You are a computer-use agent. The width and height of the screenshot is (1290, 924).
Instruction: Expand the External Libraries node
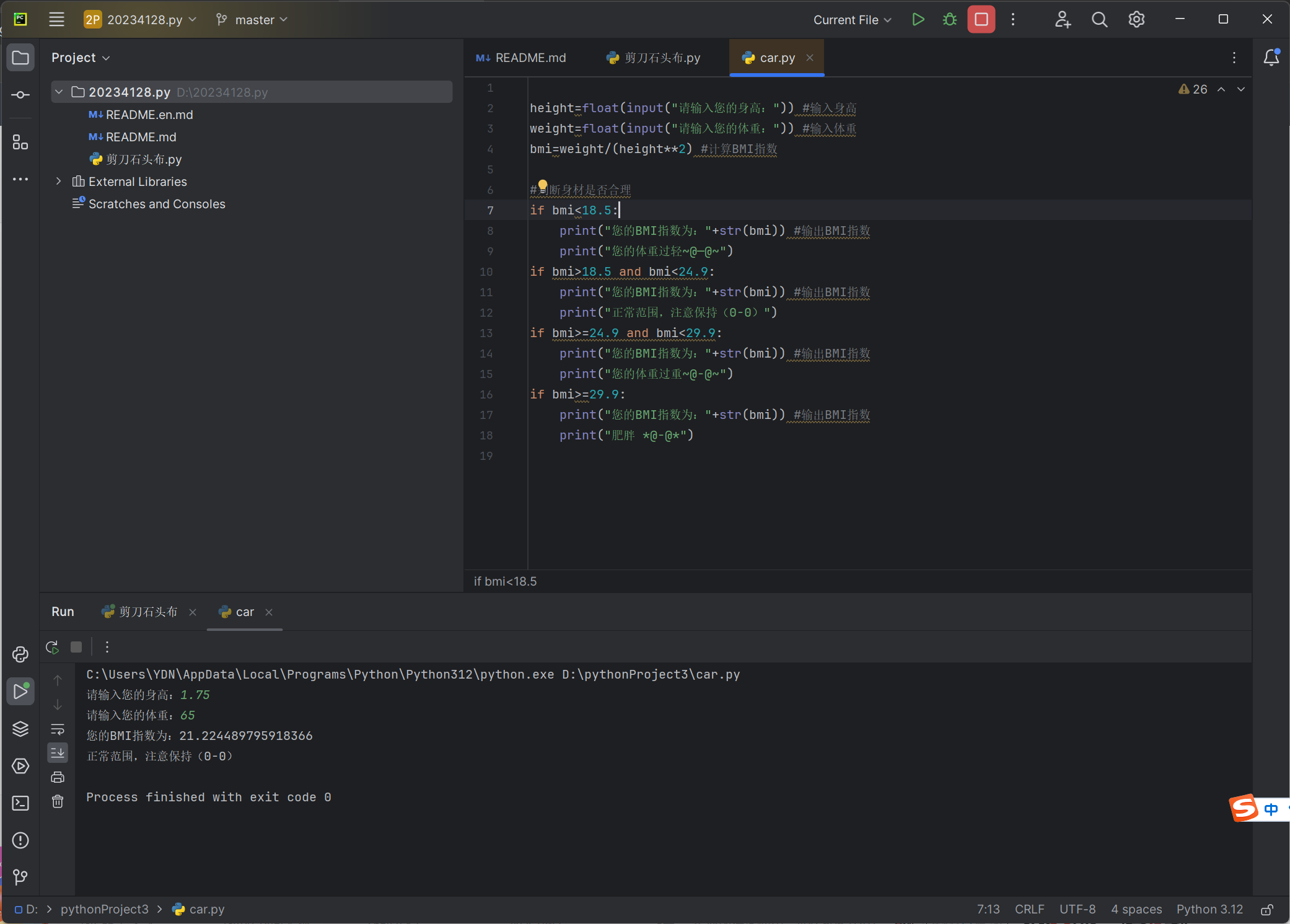(59, 182)
